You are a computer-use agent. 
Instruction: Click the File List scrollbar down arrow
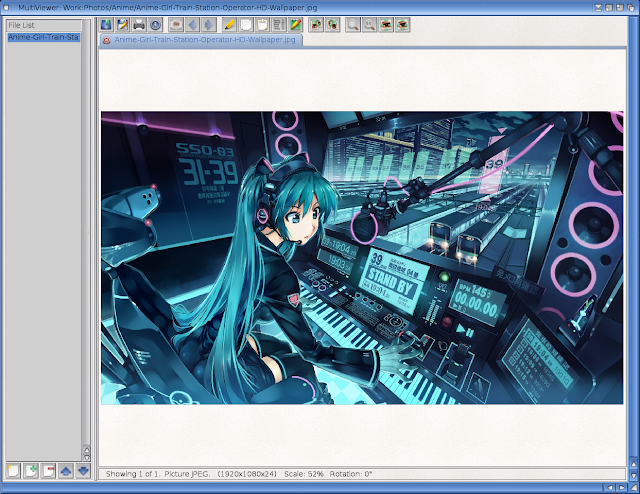pos(87,457)
